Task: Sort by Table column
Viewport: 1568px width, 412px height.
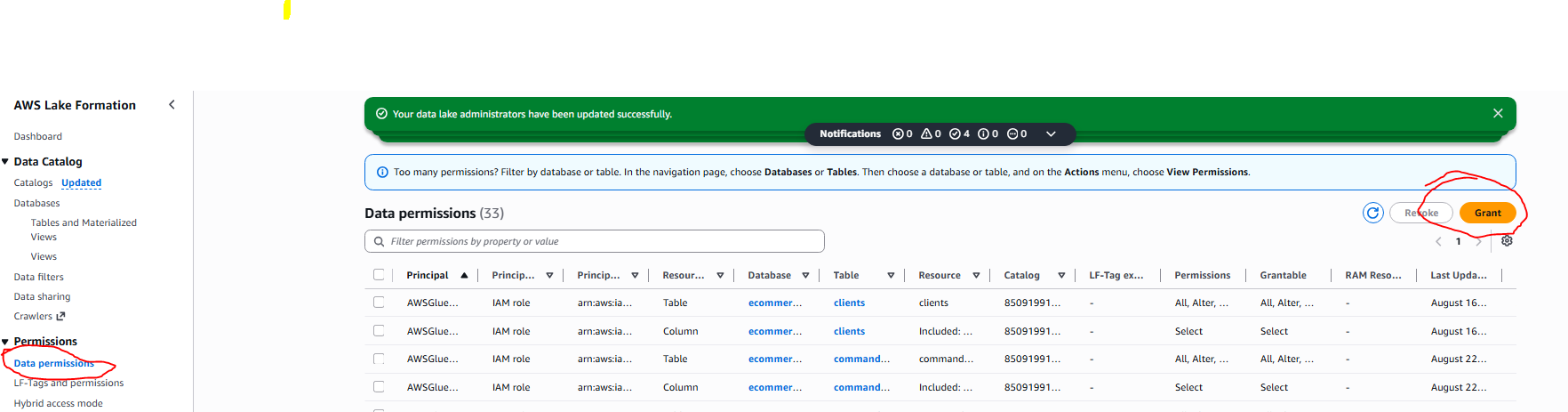Action: pyautogui.click(x=891, y=276)
